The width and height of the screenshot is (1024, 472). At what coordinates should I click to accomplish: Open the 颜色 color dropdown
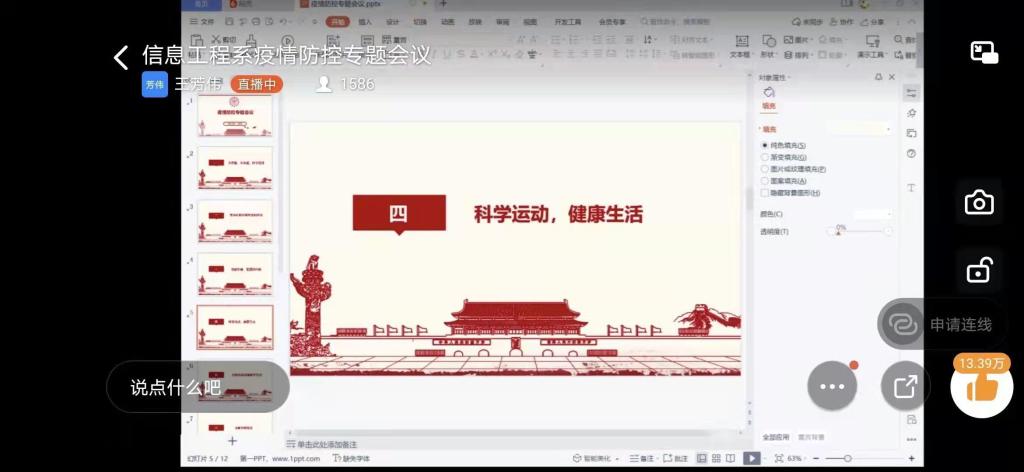click(873, 213)
